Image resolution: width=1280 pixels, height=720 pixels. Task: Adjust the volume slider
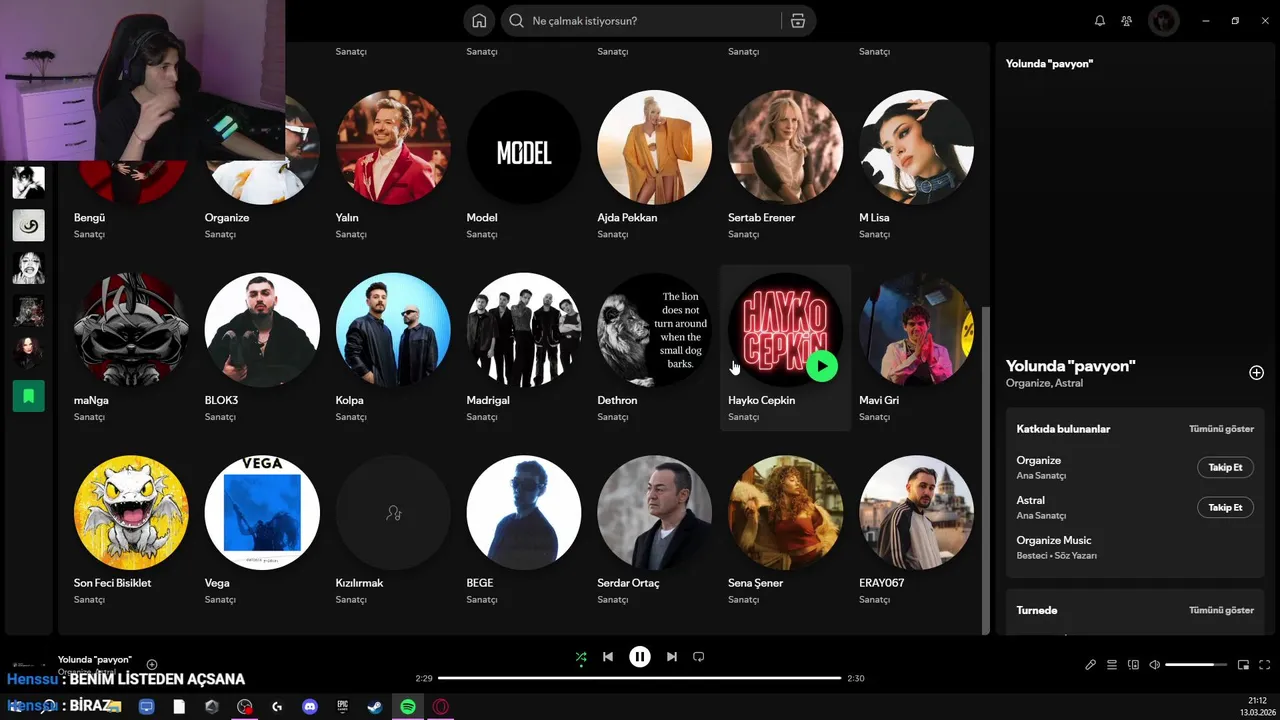(1196, 665)
